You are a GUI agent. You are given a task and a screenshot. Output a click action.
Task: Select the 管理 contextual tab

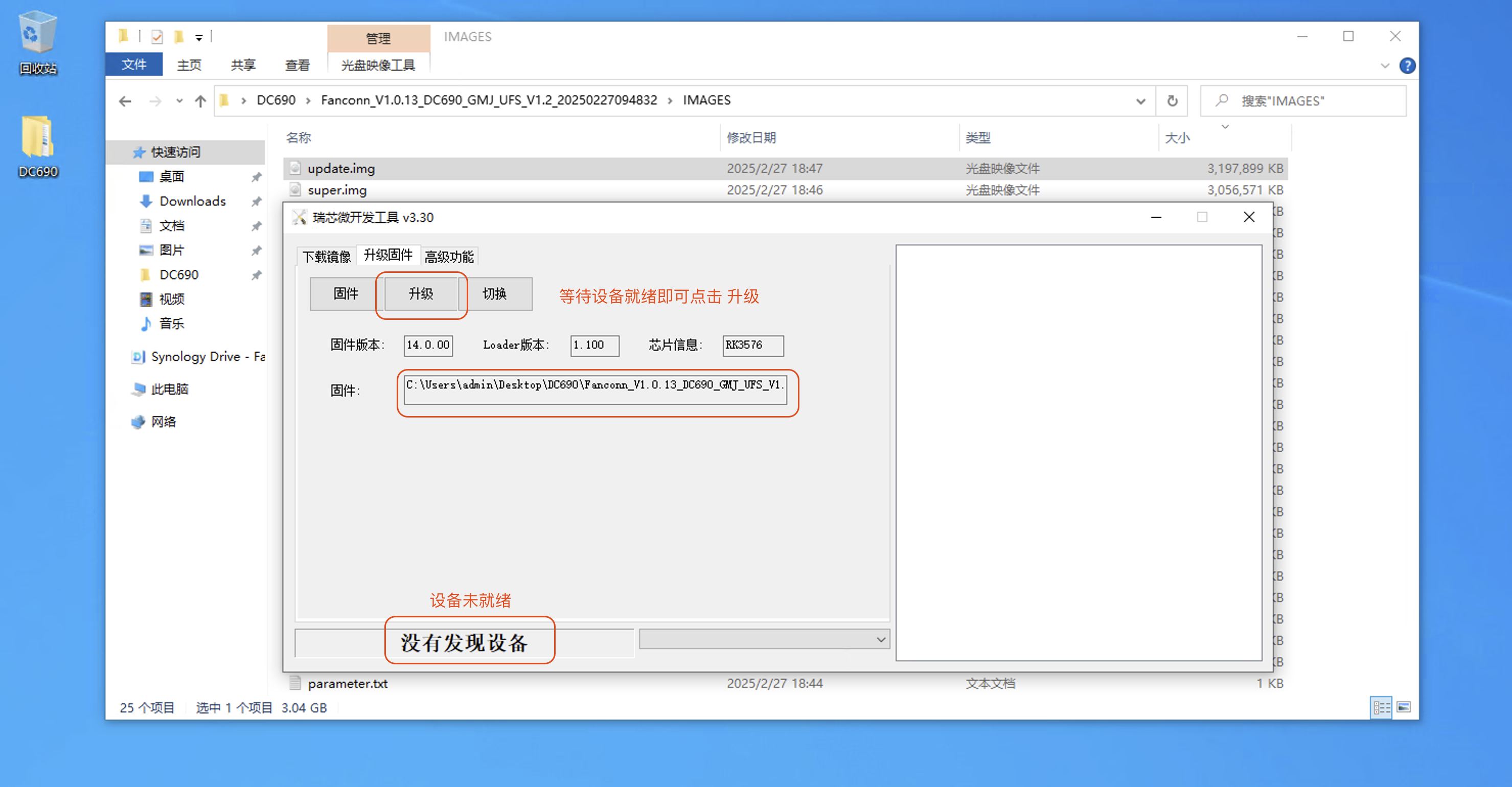[378, 38]
